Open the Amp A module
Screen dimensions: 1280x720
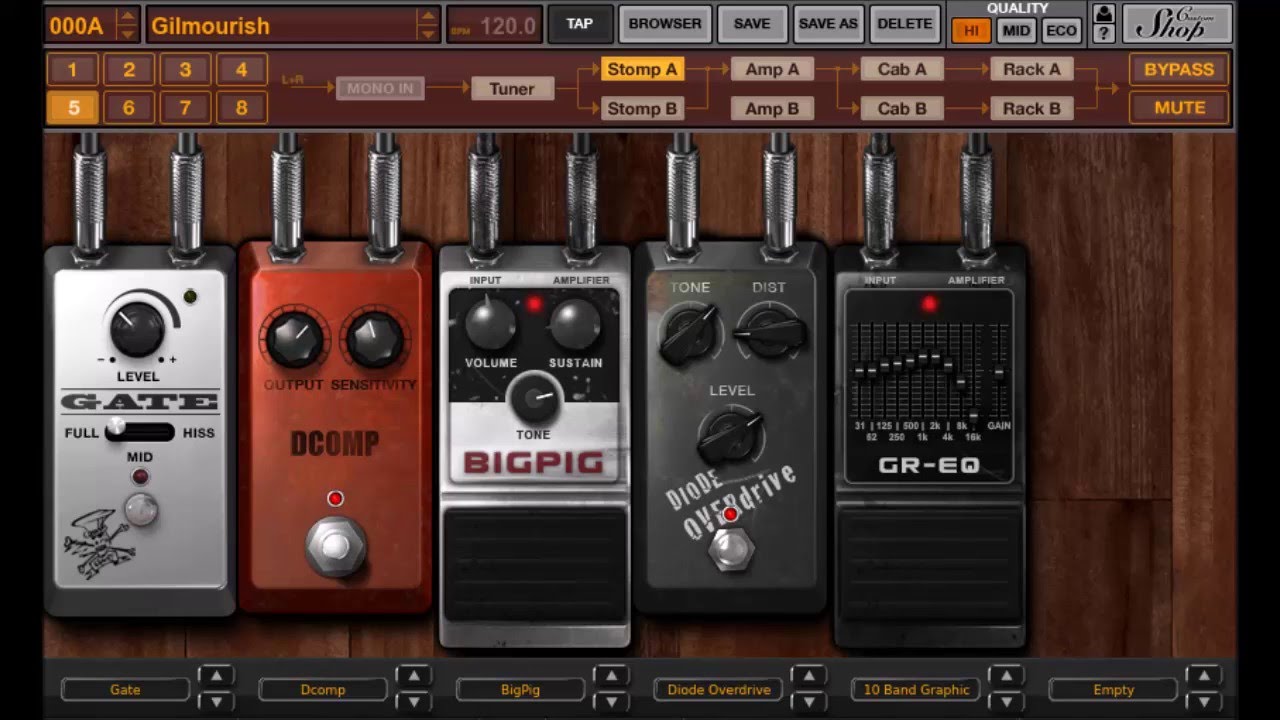pos(772,69)
